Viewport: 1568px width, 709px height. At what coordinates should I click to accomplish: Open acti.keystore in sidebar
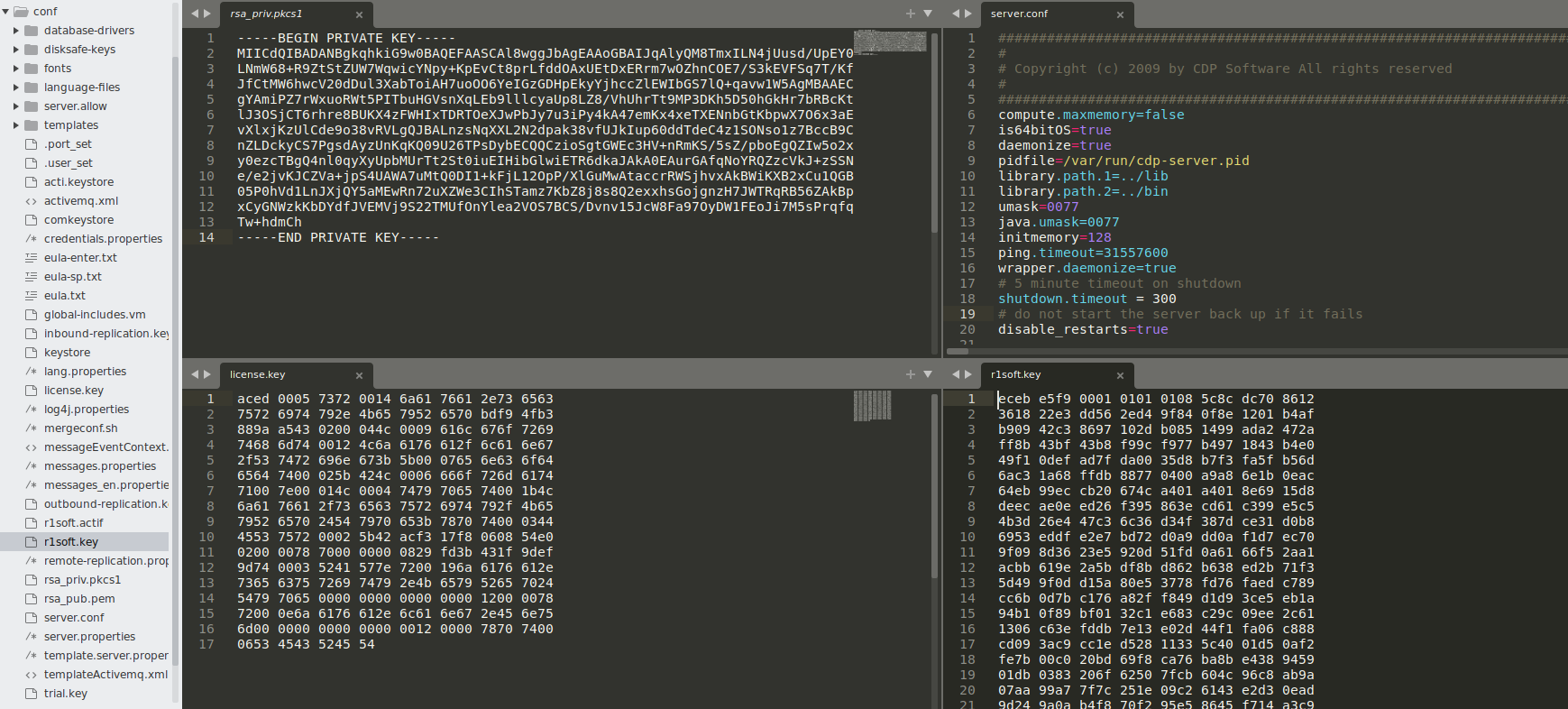[x=78, y=182]
